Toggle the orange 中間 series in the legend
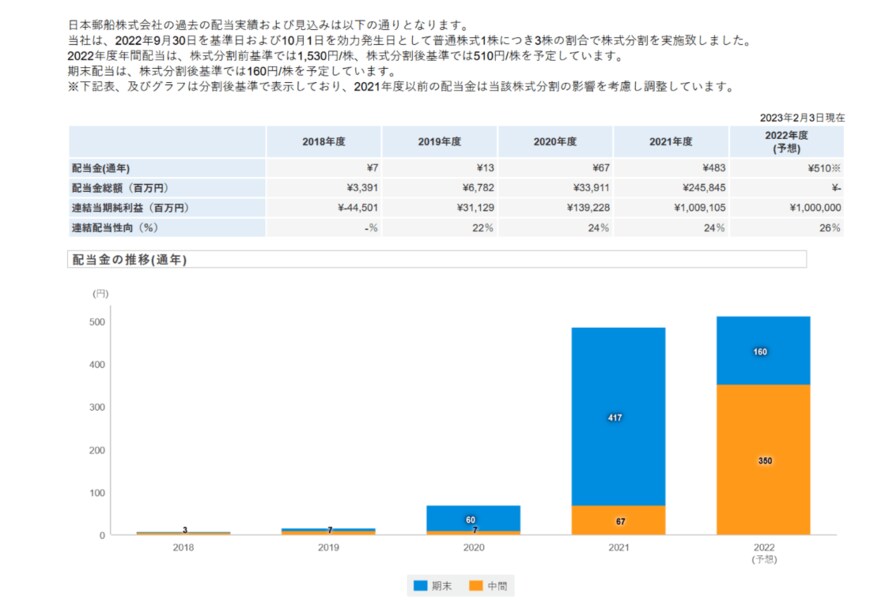The width and height of the screenshot is (870, 601). (x=496, y=585)
